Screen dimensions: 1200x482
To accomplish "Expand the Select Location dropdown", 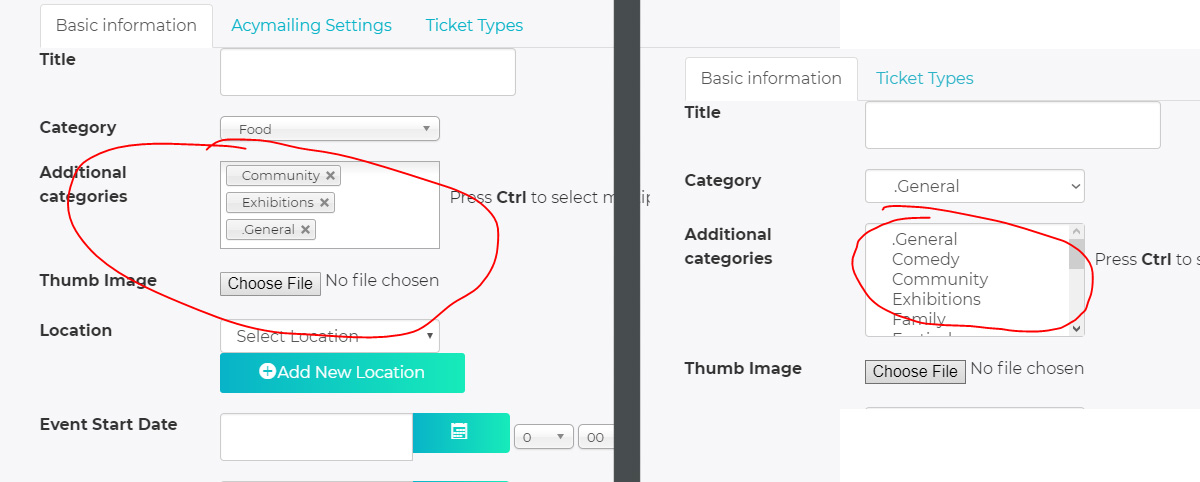I will pos(330,336).
